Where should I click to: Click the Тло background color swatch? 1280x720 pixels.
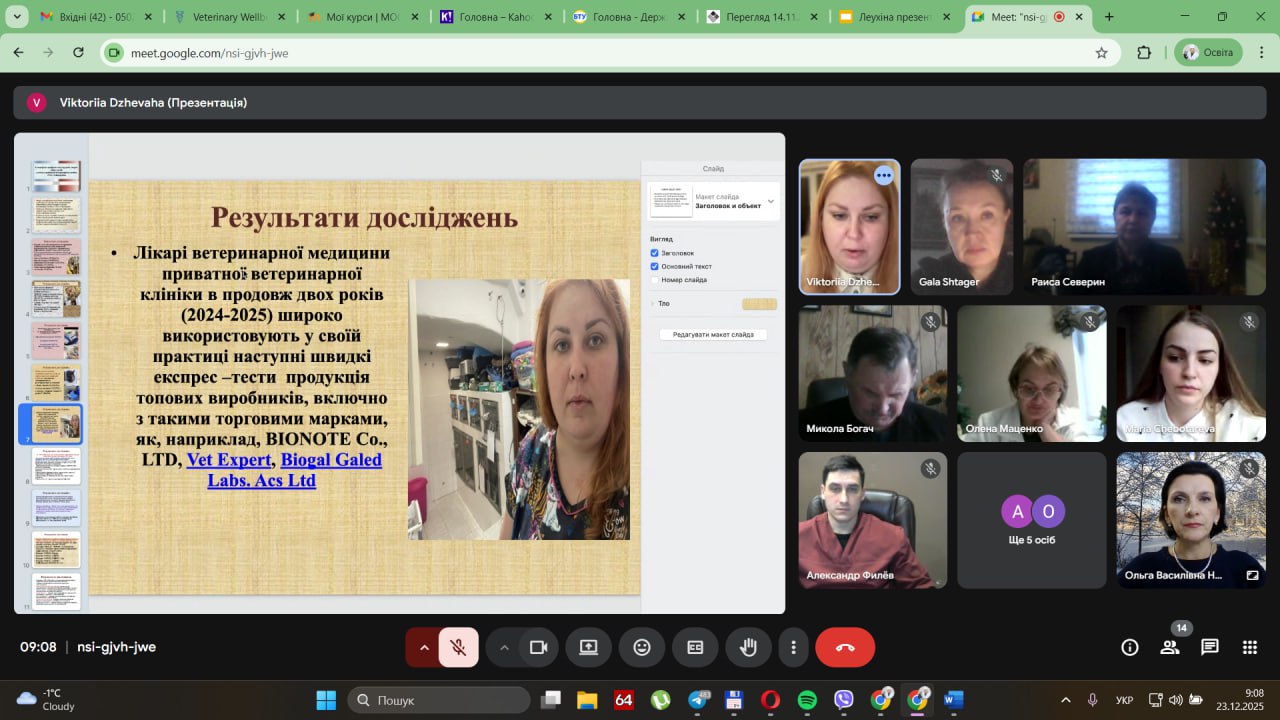[759, 304]
